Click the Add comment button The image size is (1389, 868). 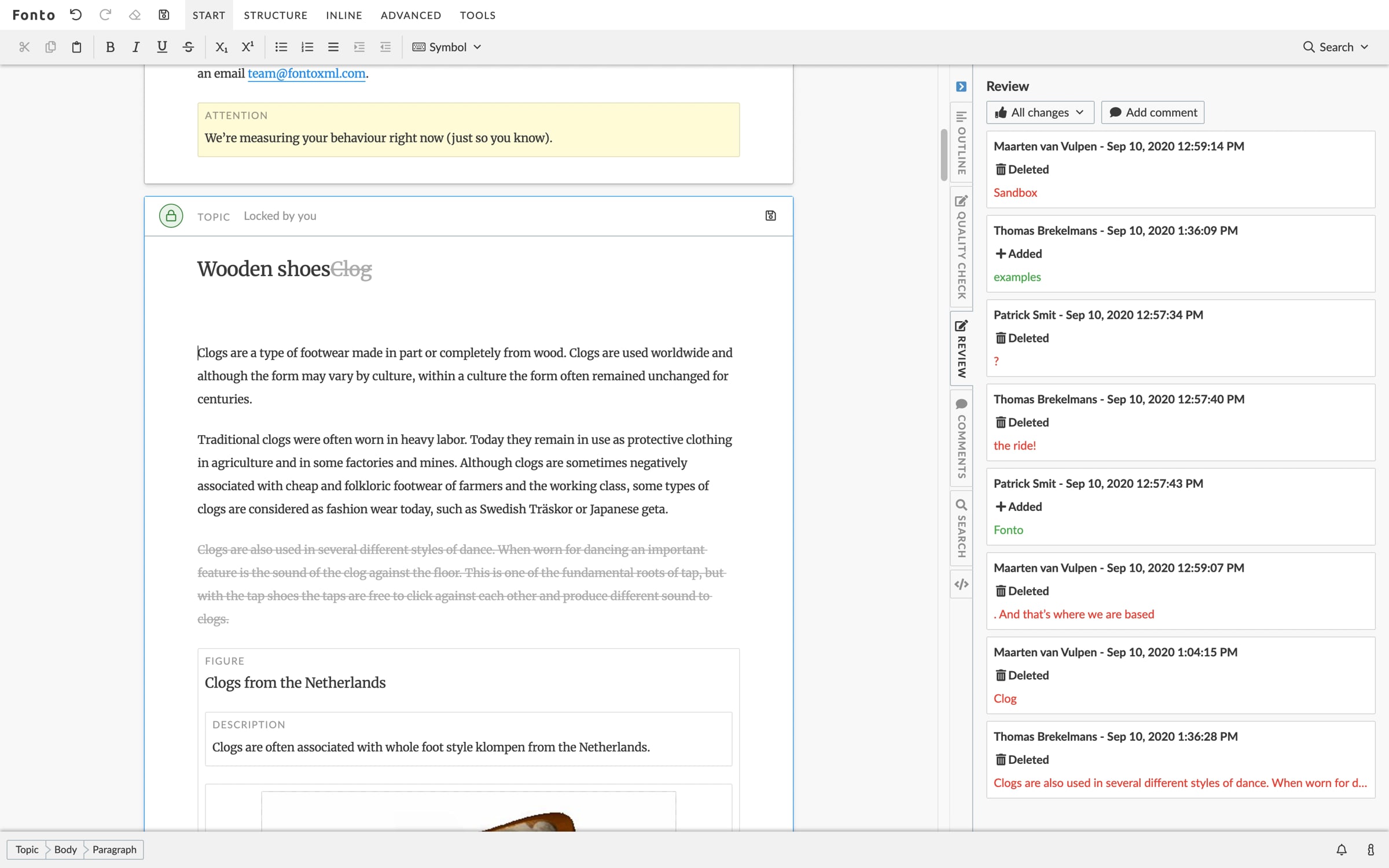click(x=1153, y=112)
